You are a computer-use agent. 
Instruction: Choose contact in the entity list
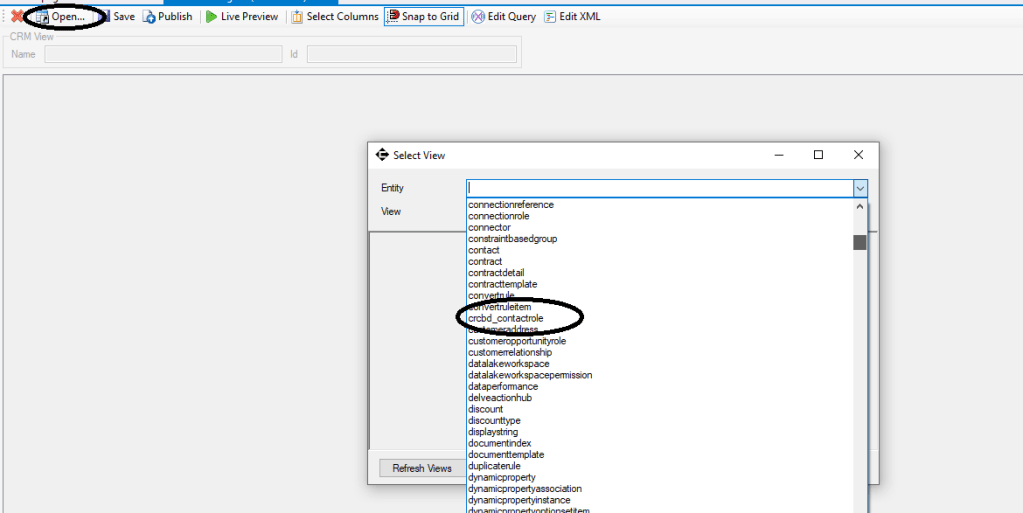tap(484, 250)
